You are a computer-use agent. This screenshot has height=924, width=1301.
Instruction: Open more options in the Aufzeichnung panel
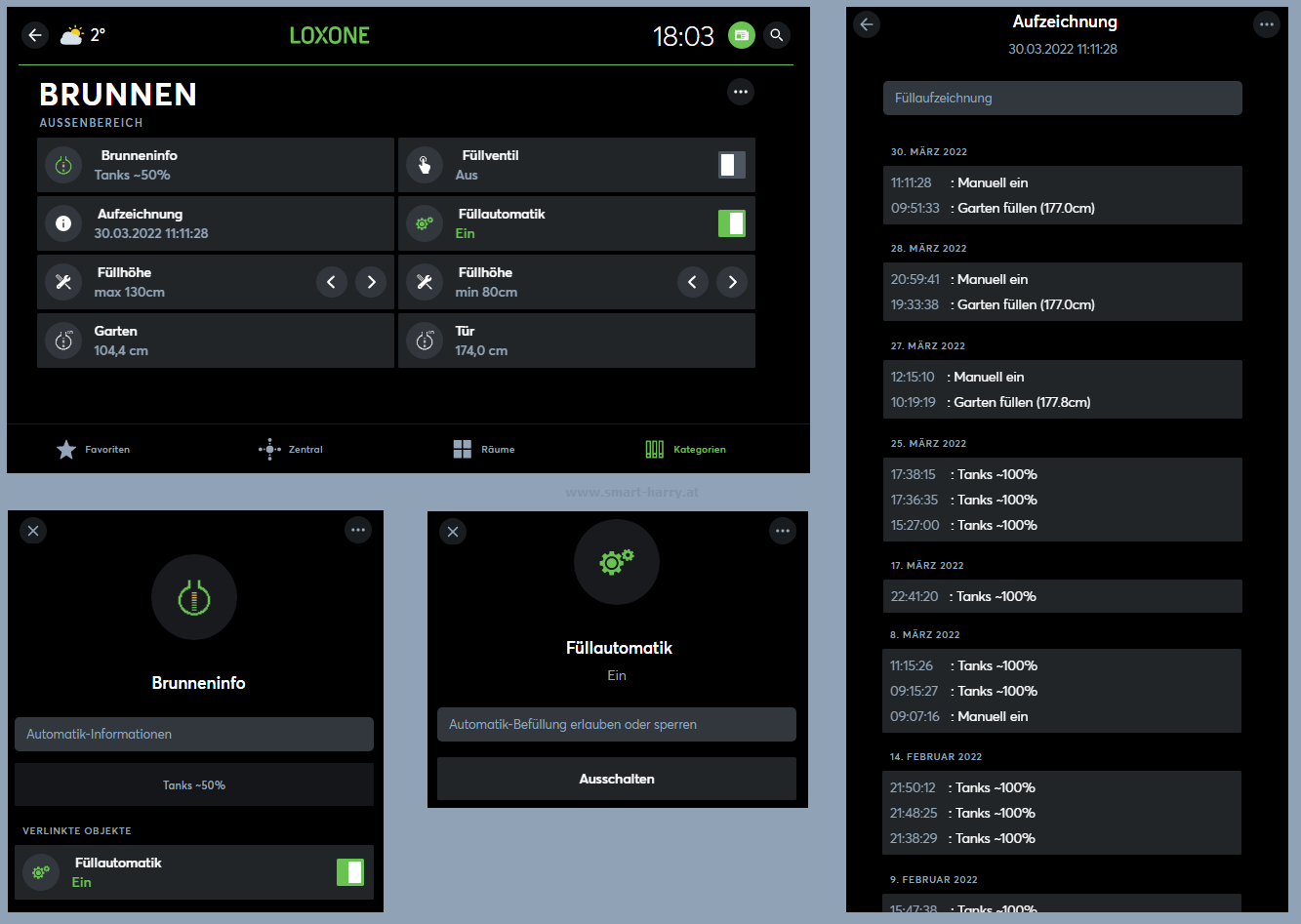point(1267,24)
